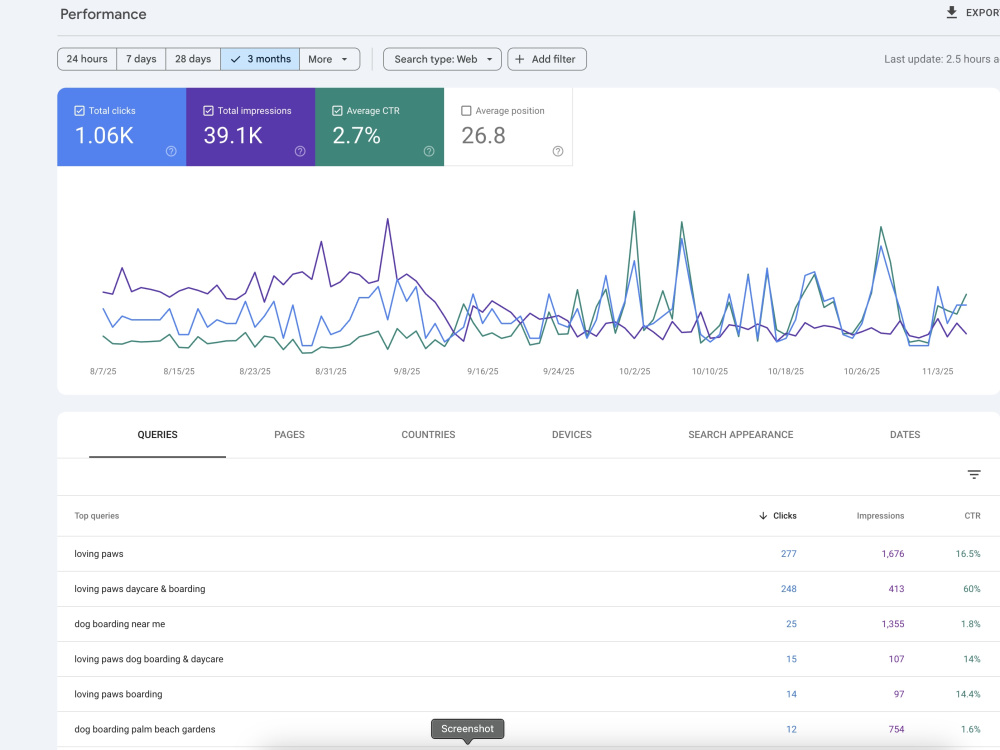
Task: Click the help icon on Average CTR card
Action: point(429,151)
